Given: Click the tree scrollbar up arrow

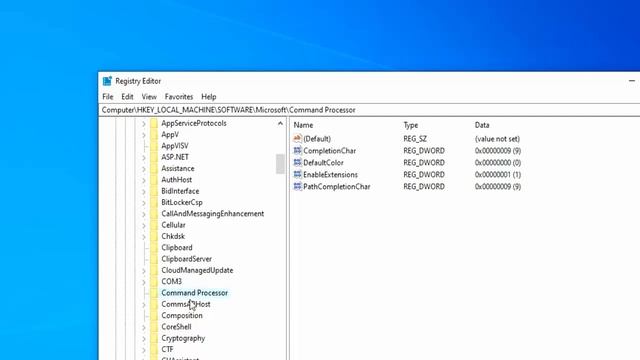Looking at the screenshot, I should [x=280, y=123].
